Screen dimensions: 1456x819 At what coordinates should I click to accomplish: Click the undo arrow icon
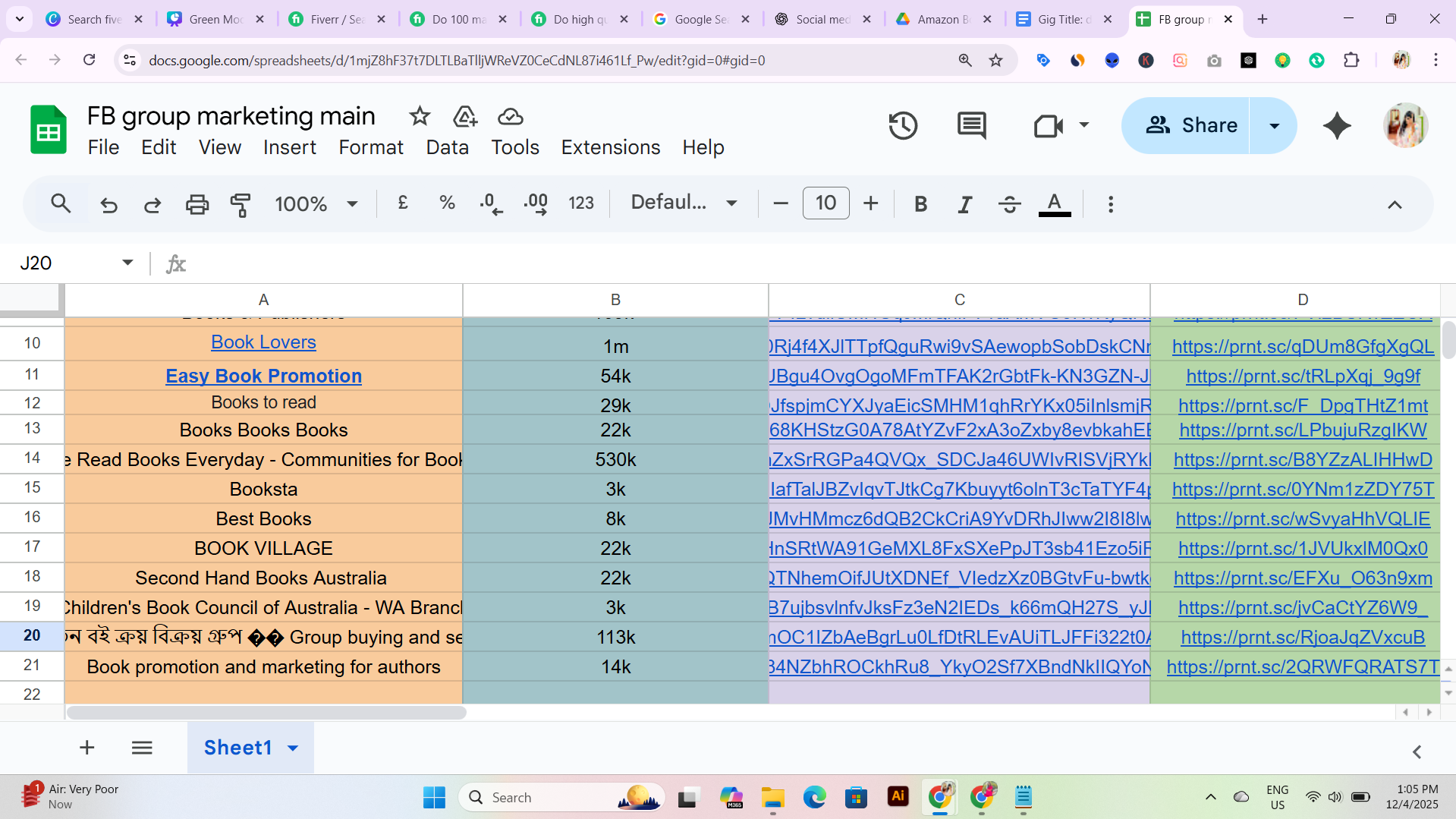point(109,204)
